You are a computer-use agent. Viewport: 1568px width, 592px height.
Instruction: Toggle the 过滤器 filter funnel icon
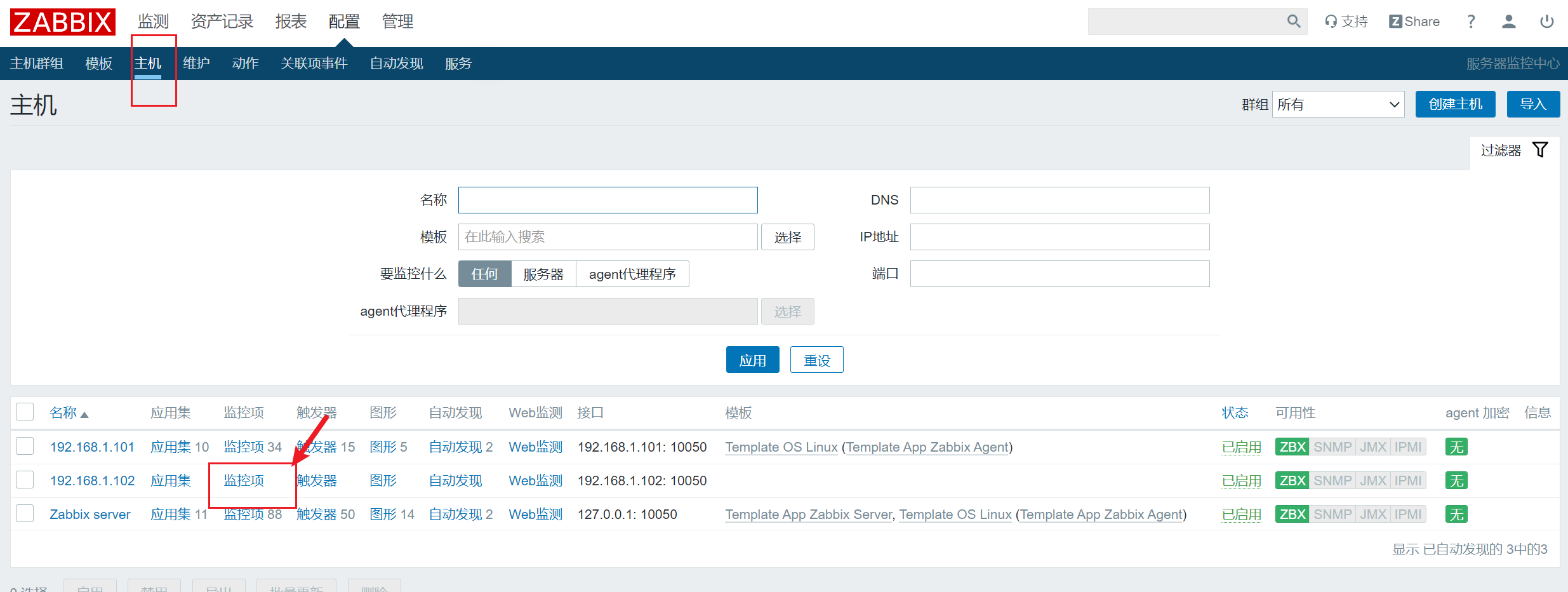[1540, 150]
